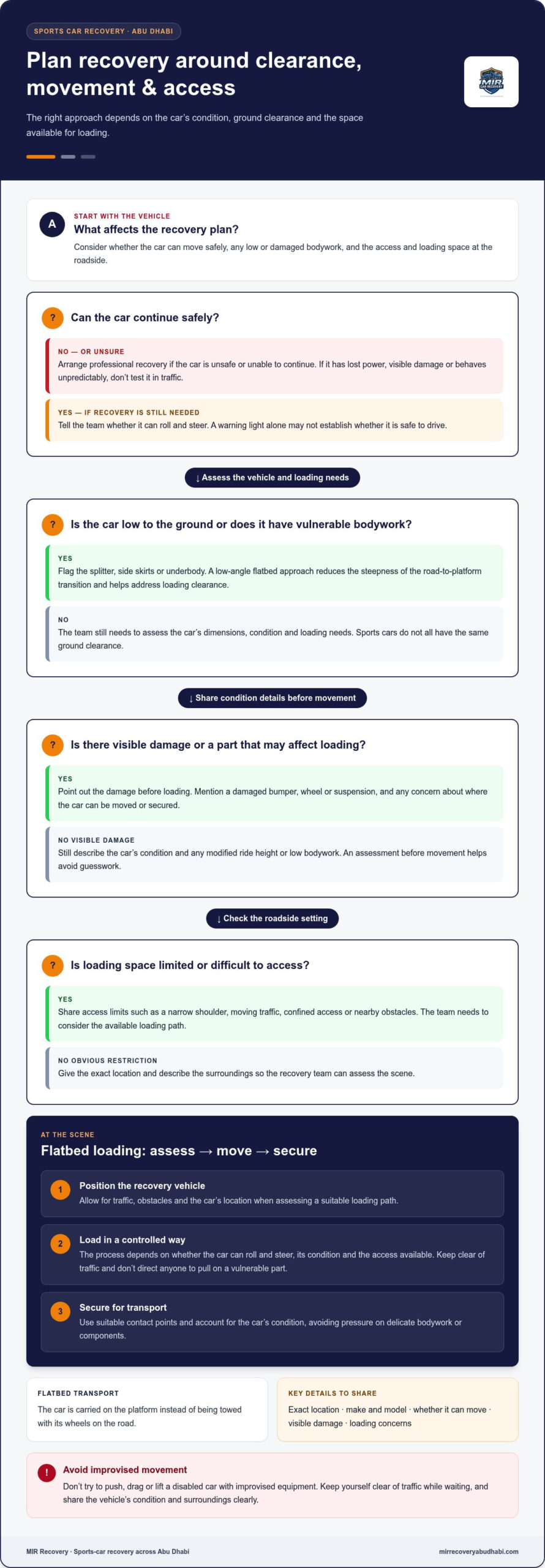Click red exclamation icon beside Avoid improvised movement
The height and width of the screenshot is (1568, 545).
pos(47,1473)
